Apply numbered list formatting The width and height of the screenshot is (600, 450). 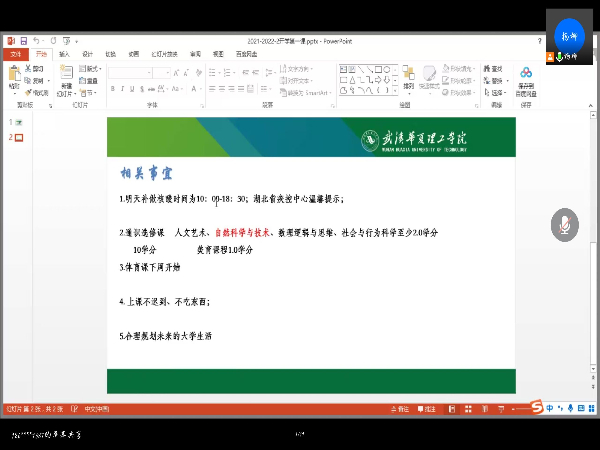click(x=228, y=73)
